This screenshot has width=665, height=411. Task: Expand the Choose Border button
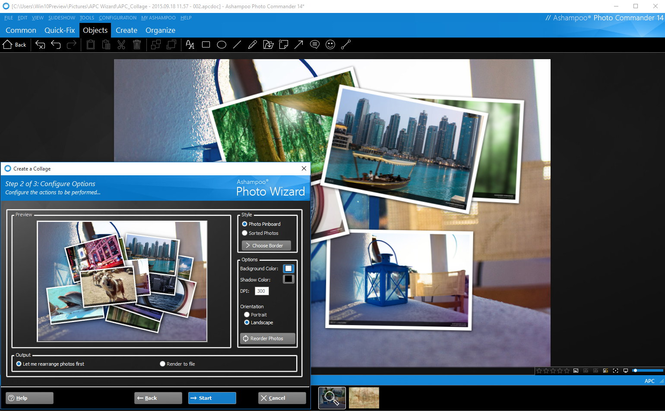tap(266, 246)
